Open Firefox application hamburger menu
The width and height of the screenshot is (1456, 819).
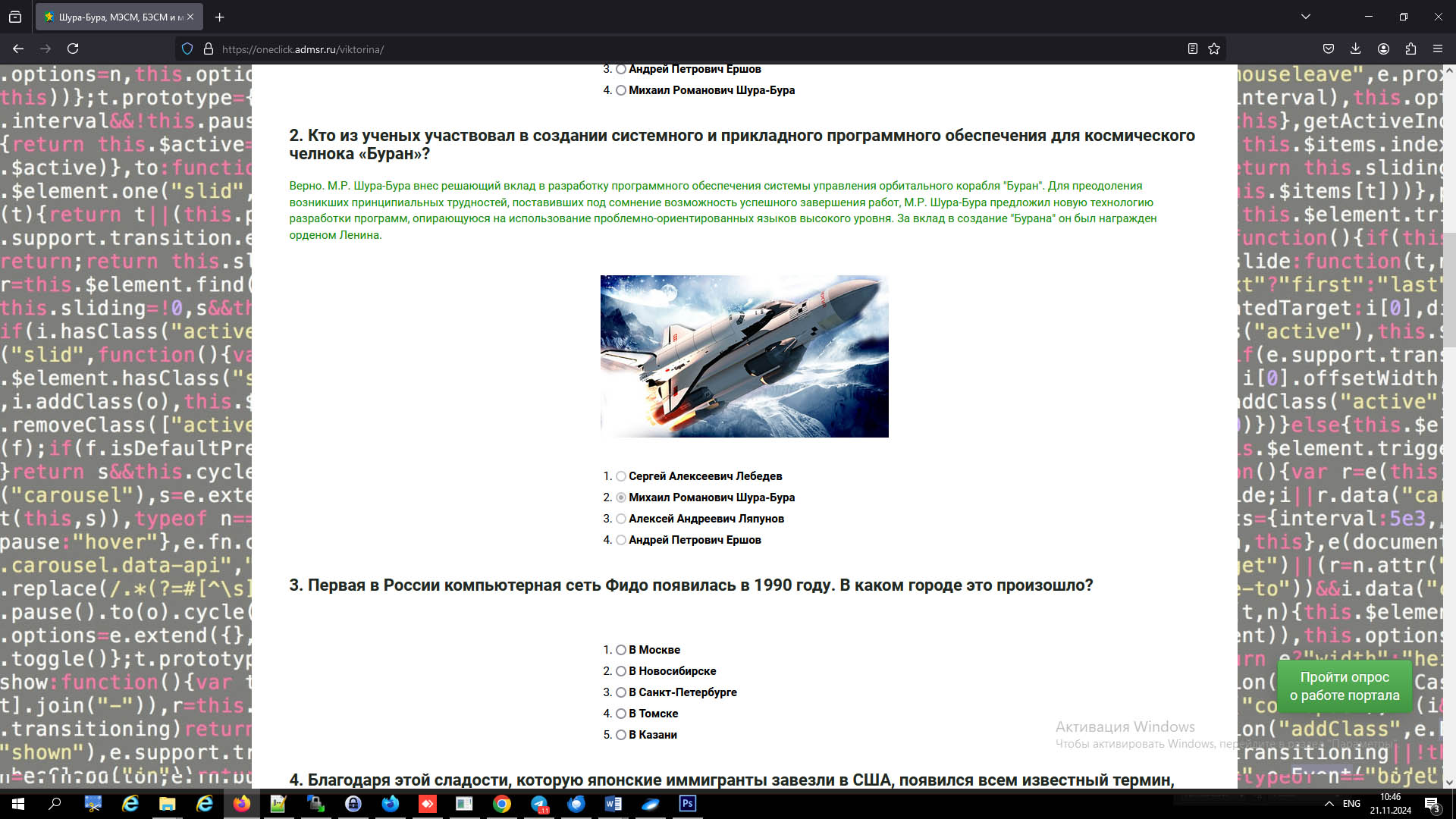click(1438, 49)
